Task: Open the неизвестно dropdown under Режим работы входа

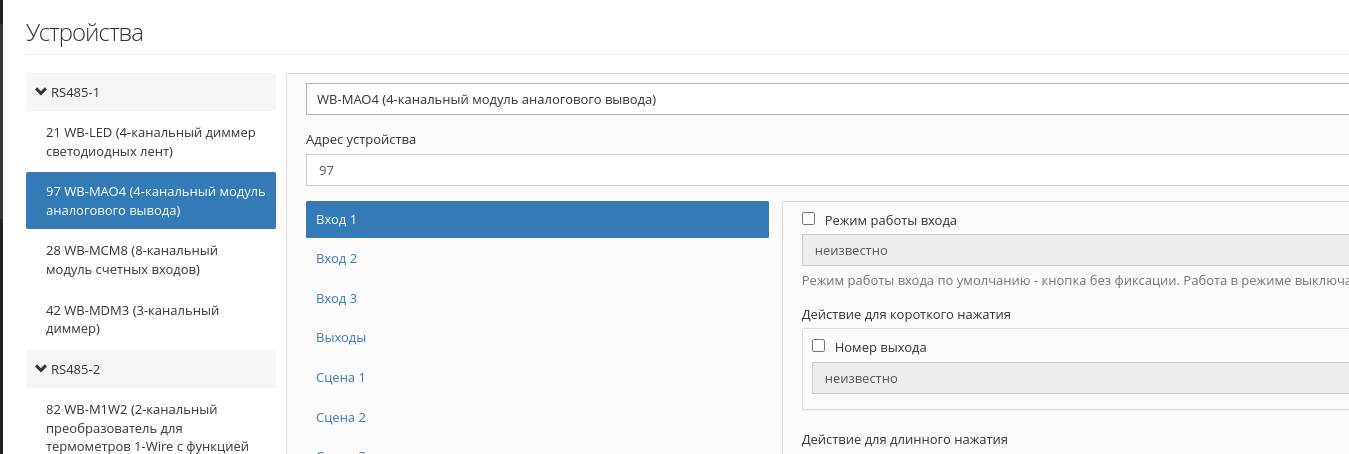Action: 1075,250
